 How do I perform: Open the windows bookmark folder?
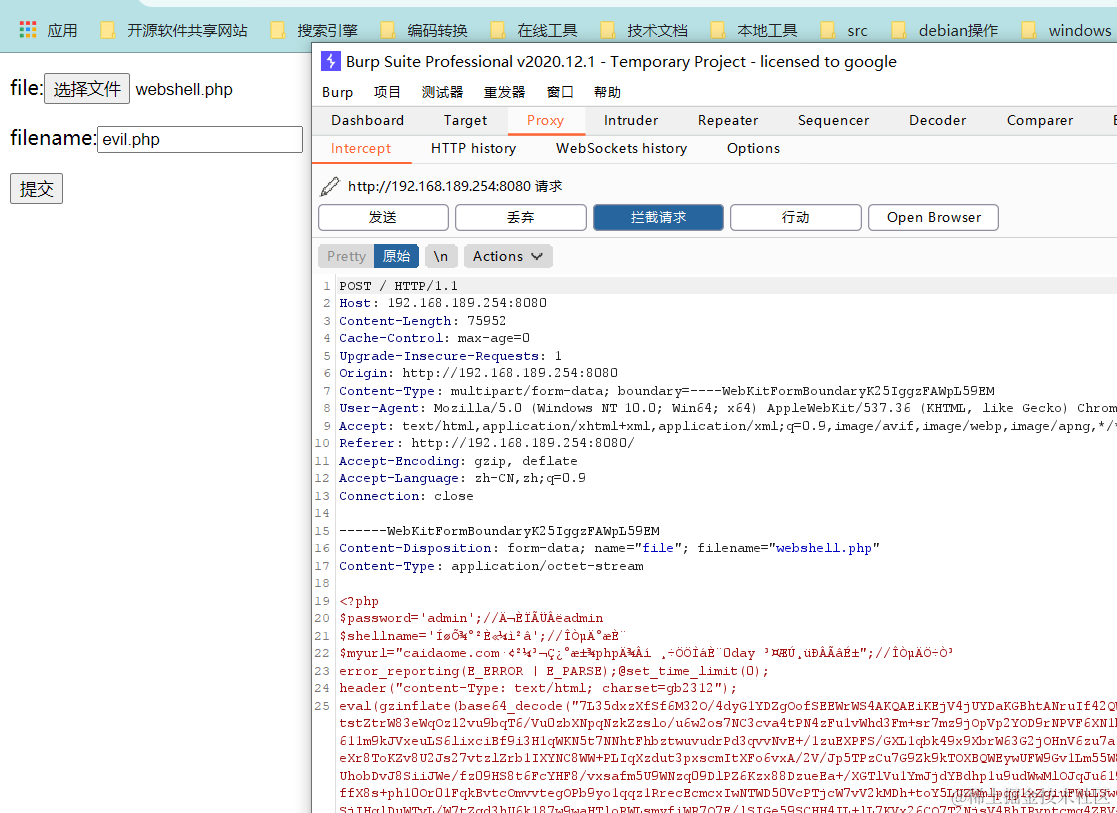[x=1066, y=30]
